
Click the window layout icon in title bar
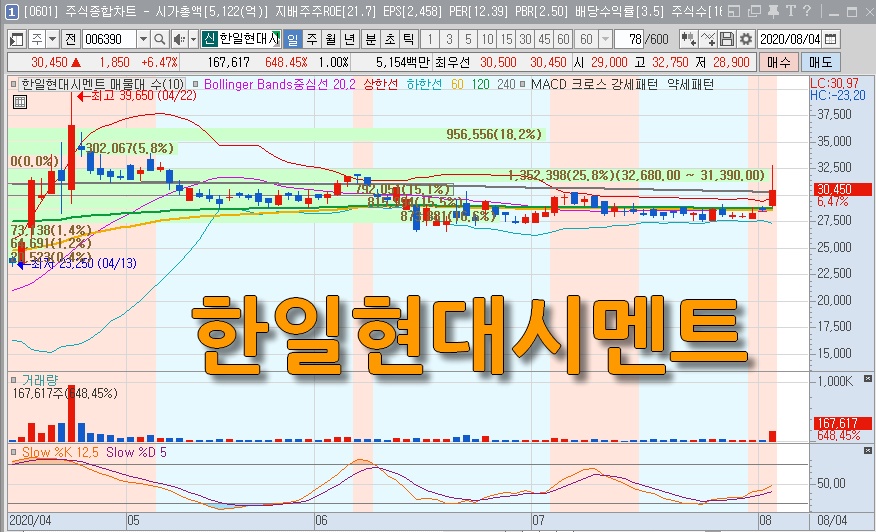[734, 11]
